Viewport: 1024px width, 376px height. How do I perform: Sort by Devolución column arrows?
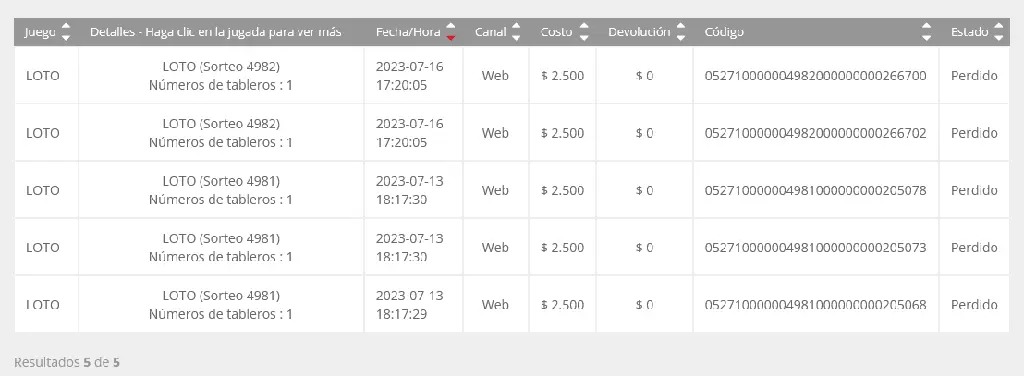681,32
